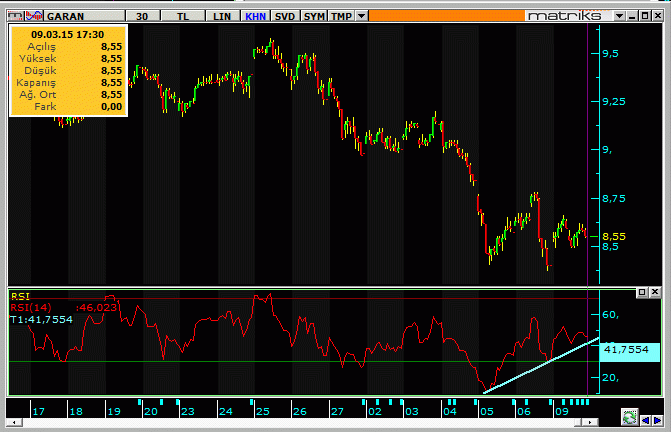The image size is (671, 432).
Task: Click the blue right arrow navigation button
Action: (x=657, y=421)
